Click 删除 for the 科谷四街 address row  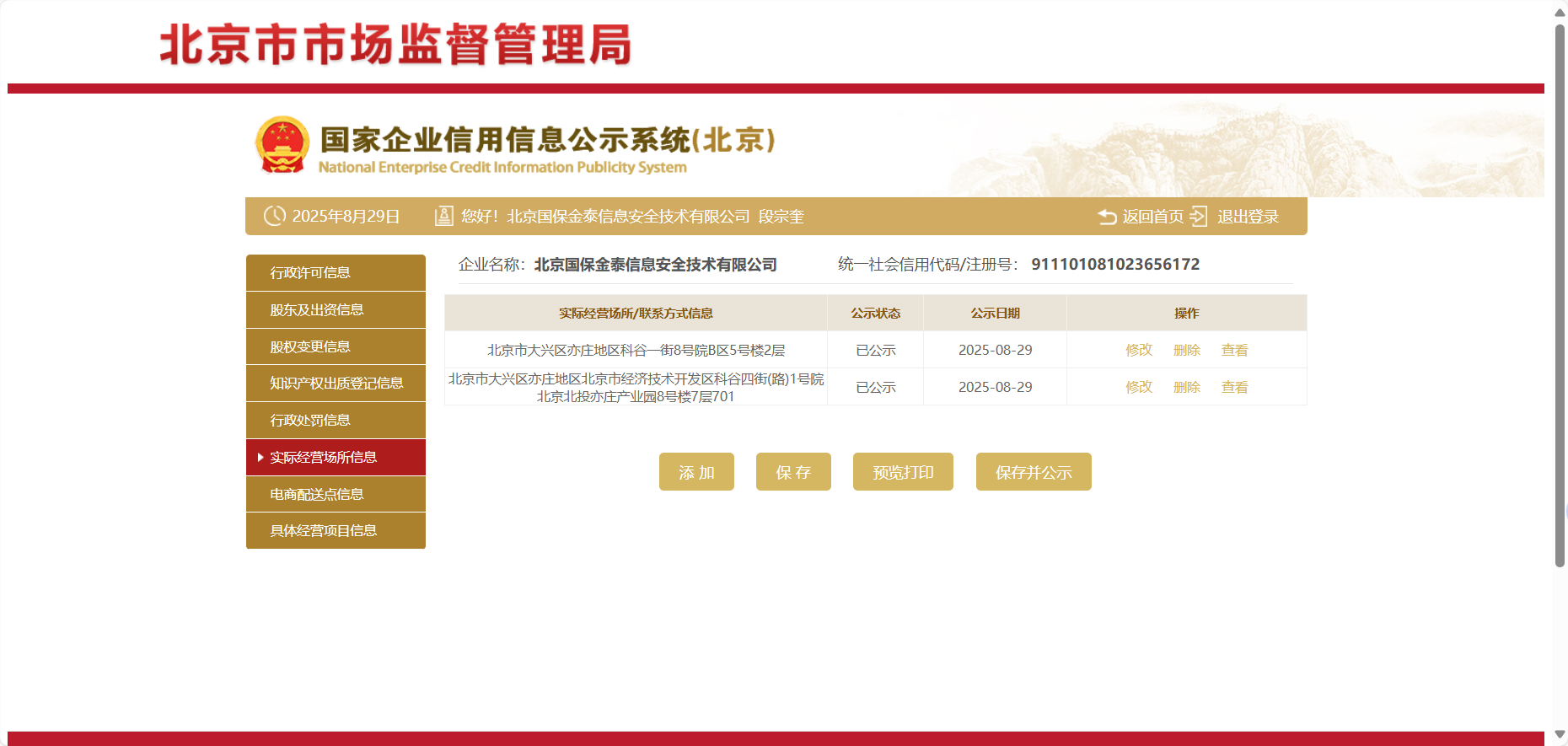tap(1187, 387)
